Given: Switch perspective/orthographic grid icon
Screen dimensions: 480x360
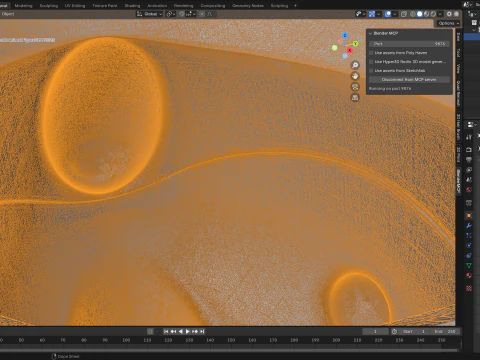Looking at the screenshot, I should [x=355, y=97].
